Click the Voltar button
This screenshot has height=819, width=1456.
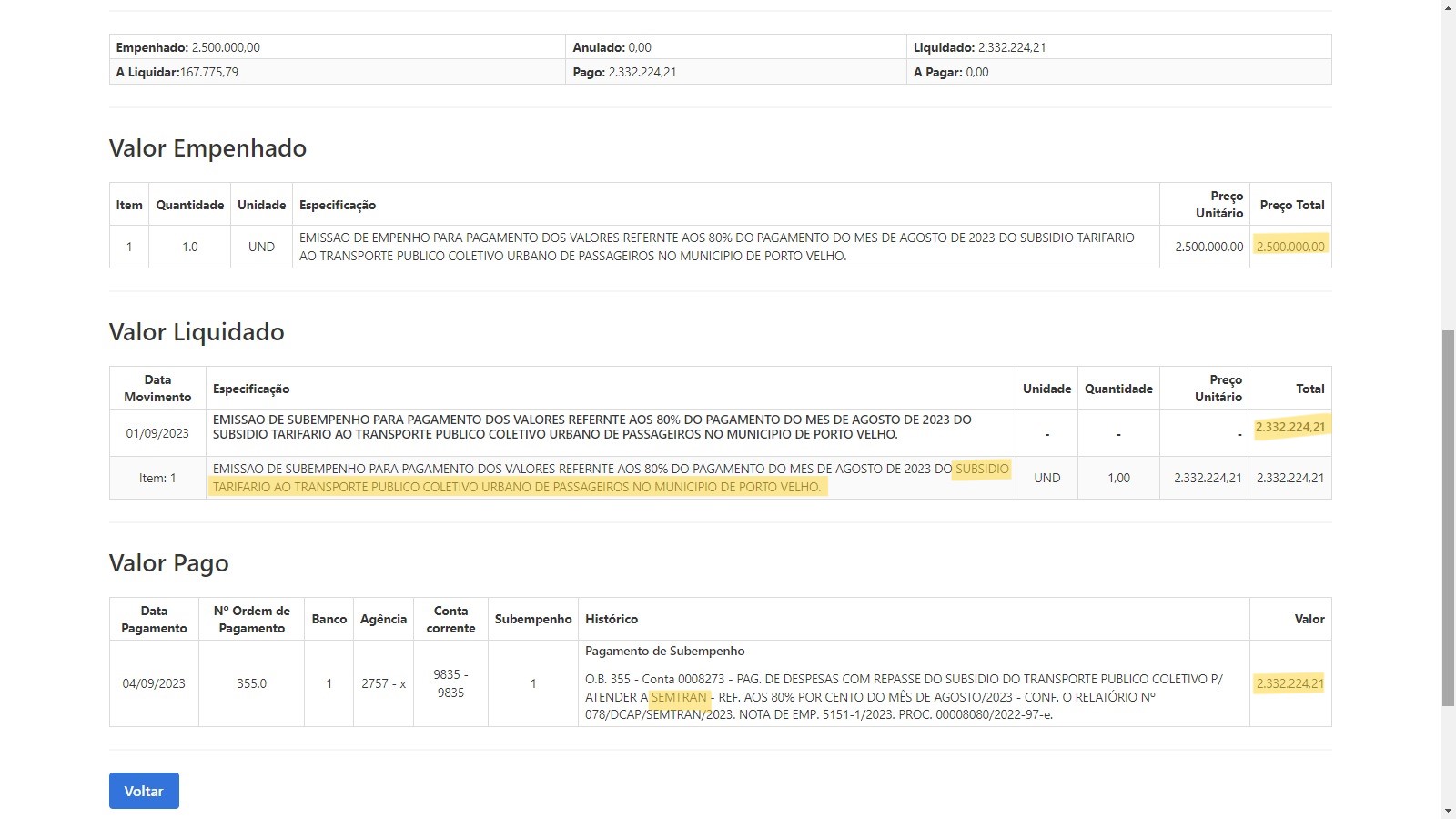point(144,791)
